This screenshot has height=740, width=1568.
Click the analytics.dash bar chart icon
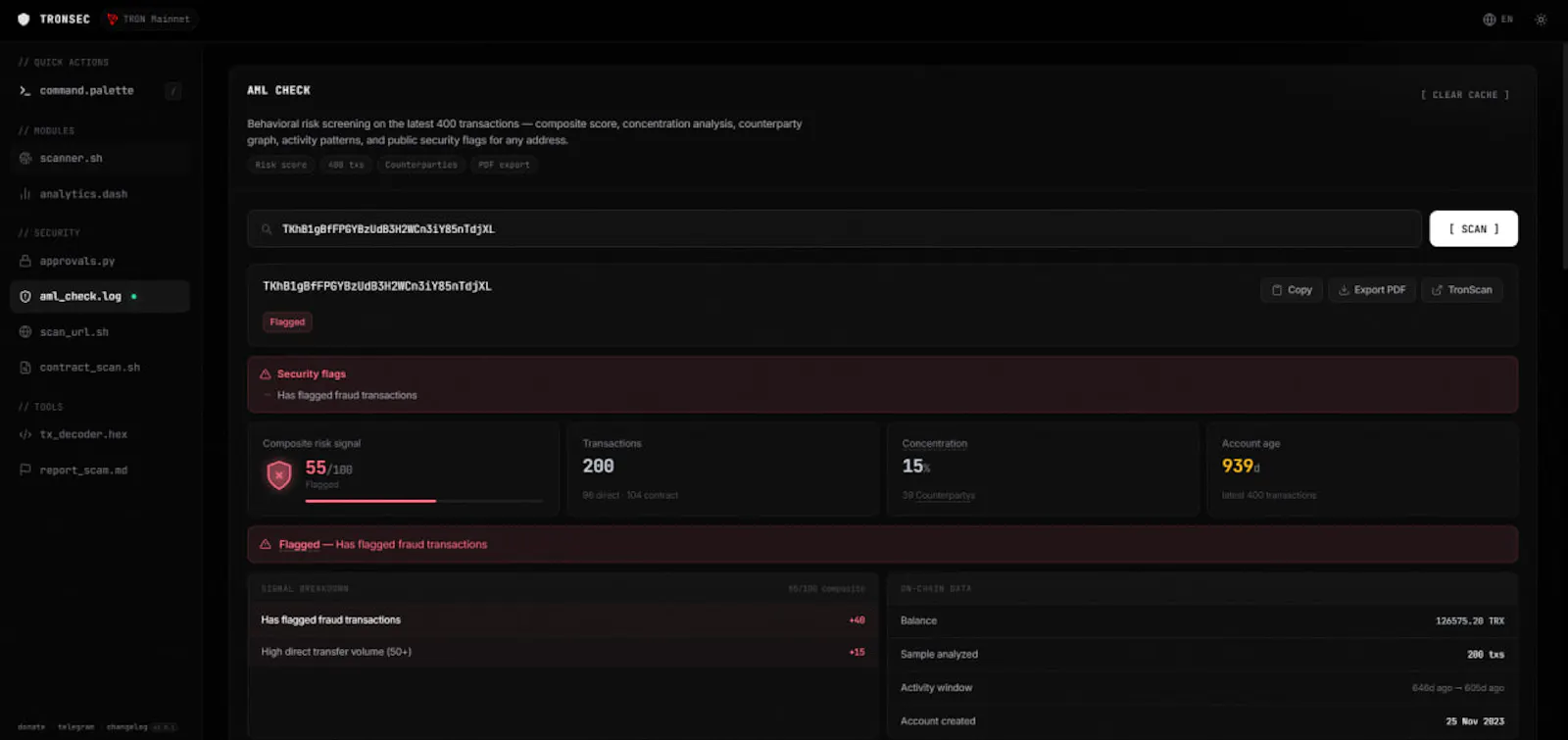(x=25, y=194)
